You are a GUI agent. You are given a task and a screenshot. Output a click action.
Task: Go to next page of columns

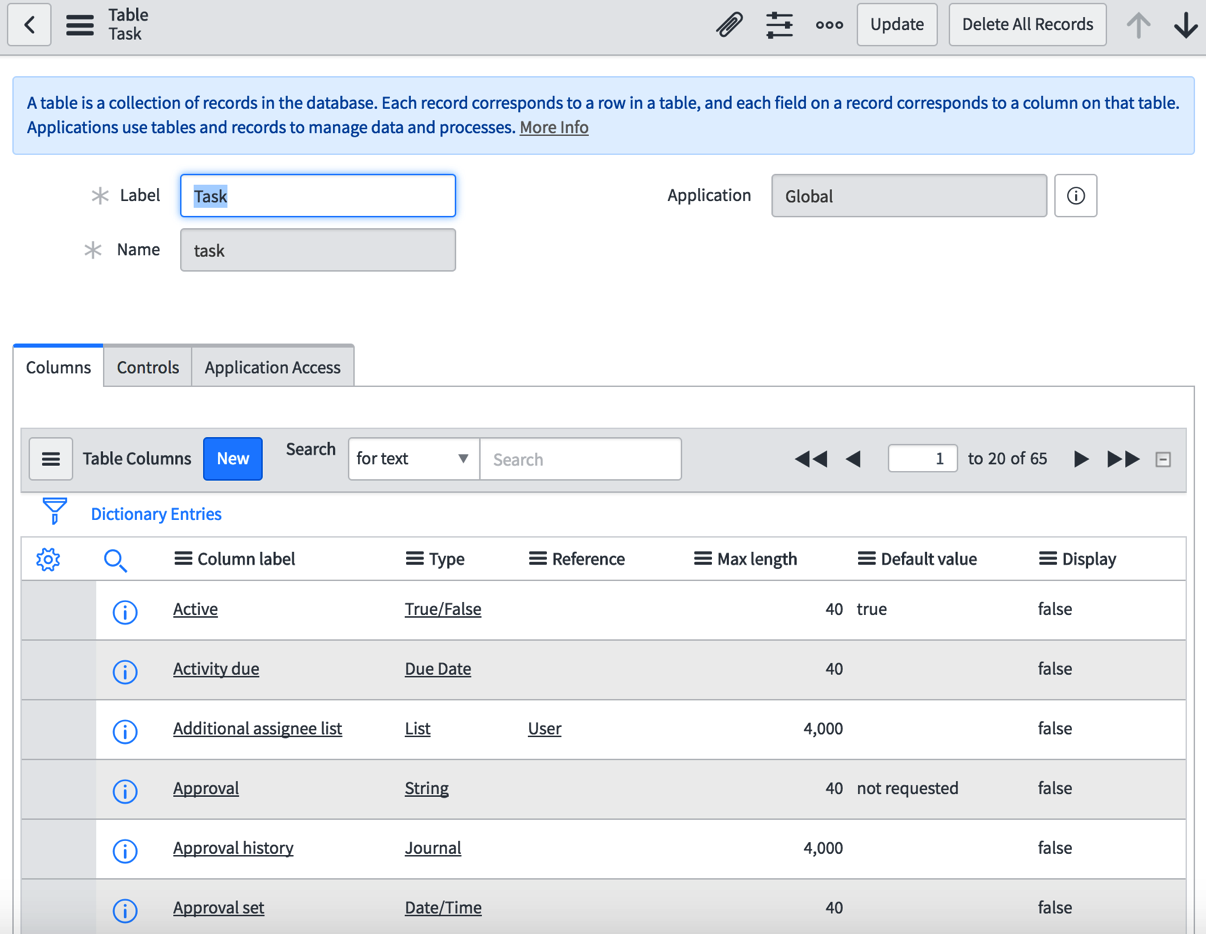(1081, 459)
